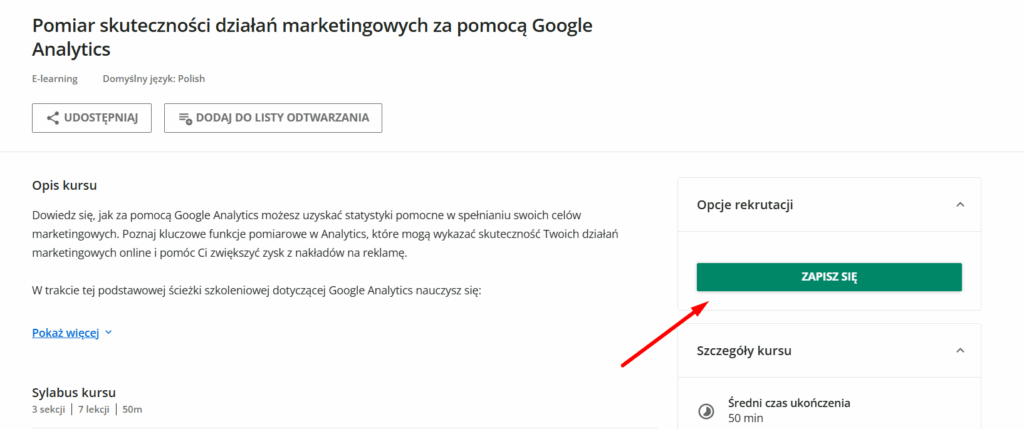The image size is (1024, 429).
Task: Click the clock icon next to Średni czas ukończenia
Action: click(705, 410)
